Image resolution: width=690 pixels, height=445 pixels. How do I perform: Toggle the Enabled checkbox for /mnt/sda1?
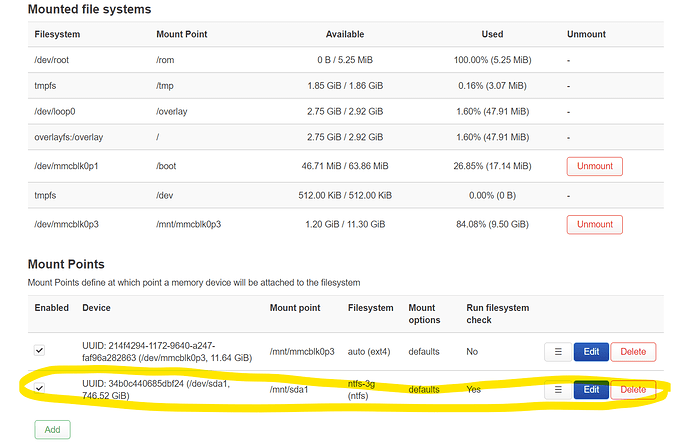[40, 388]
